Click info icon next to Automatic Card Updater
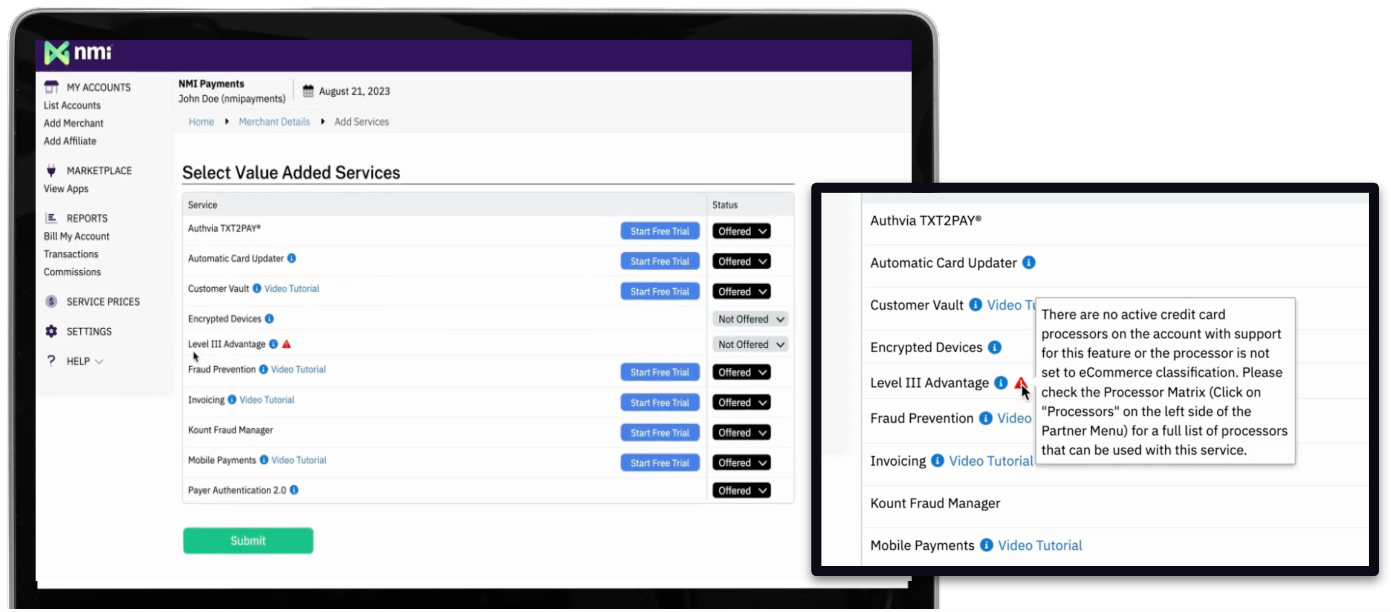 (292, 258)
